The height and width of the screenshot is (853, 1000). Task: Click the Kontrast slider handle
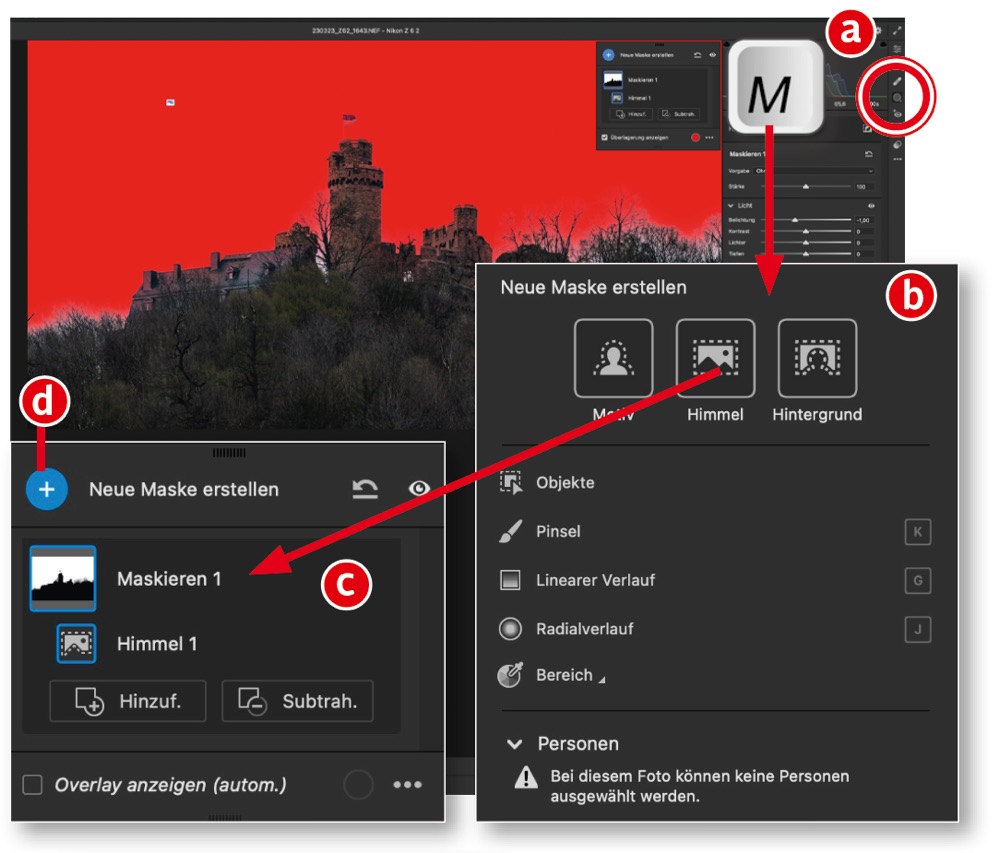805,231
